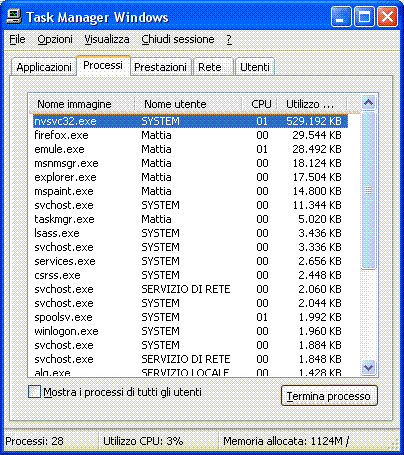This screenshot has height=455, width=404.
Task: Open the Visualizza menu
Action: point(107,39)
